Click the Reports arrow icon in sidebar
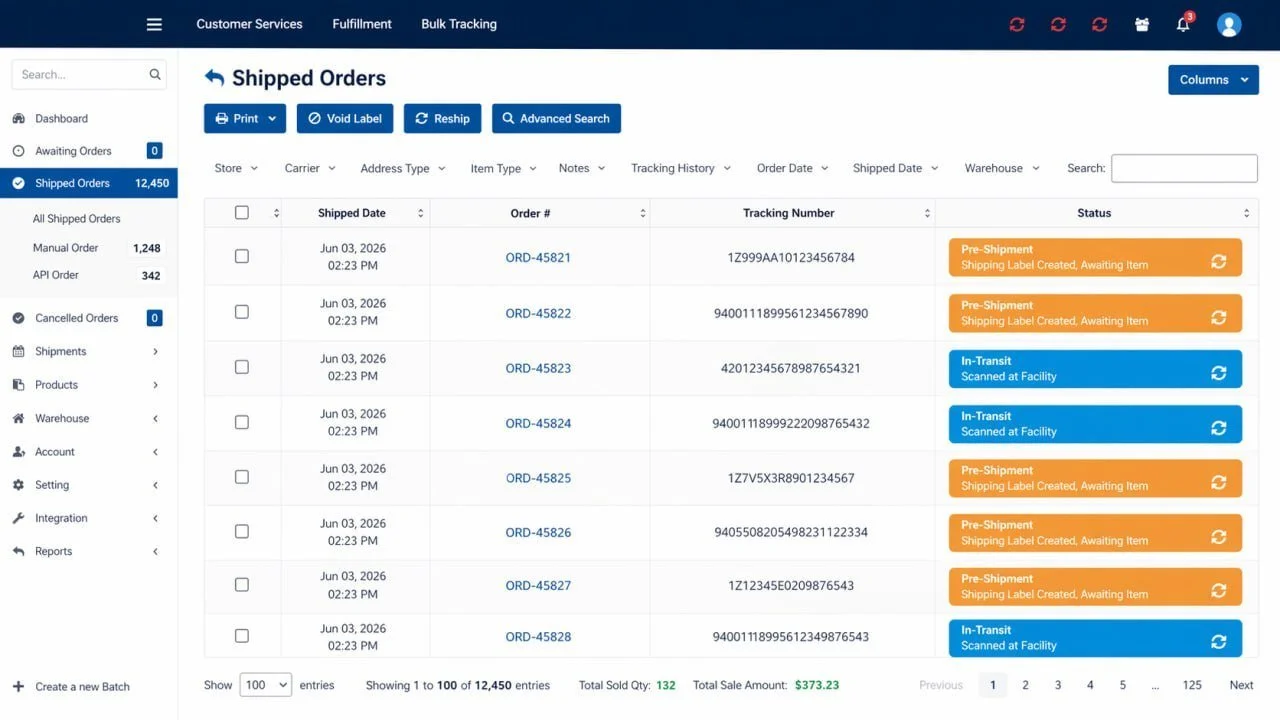This screenshot has width=1280, height=720. 18,551
